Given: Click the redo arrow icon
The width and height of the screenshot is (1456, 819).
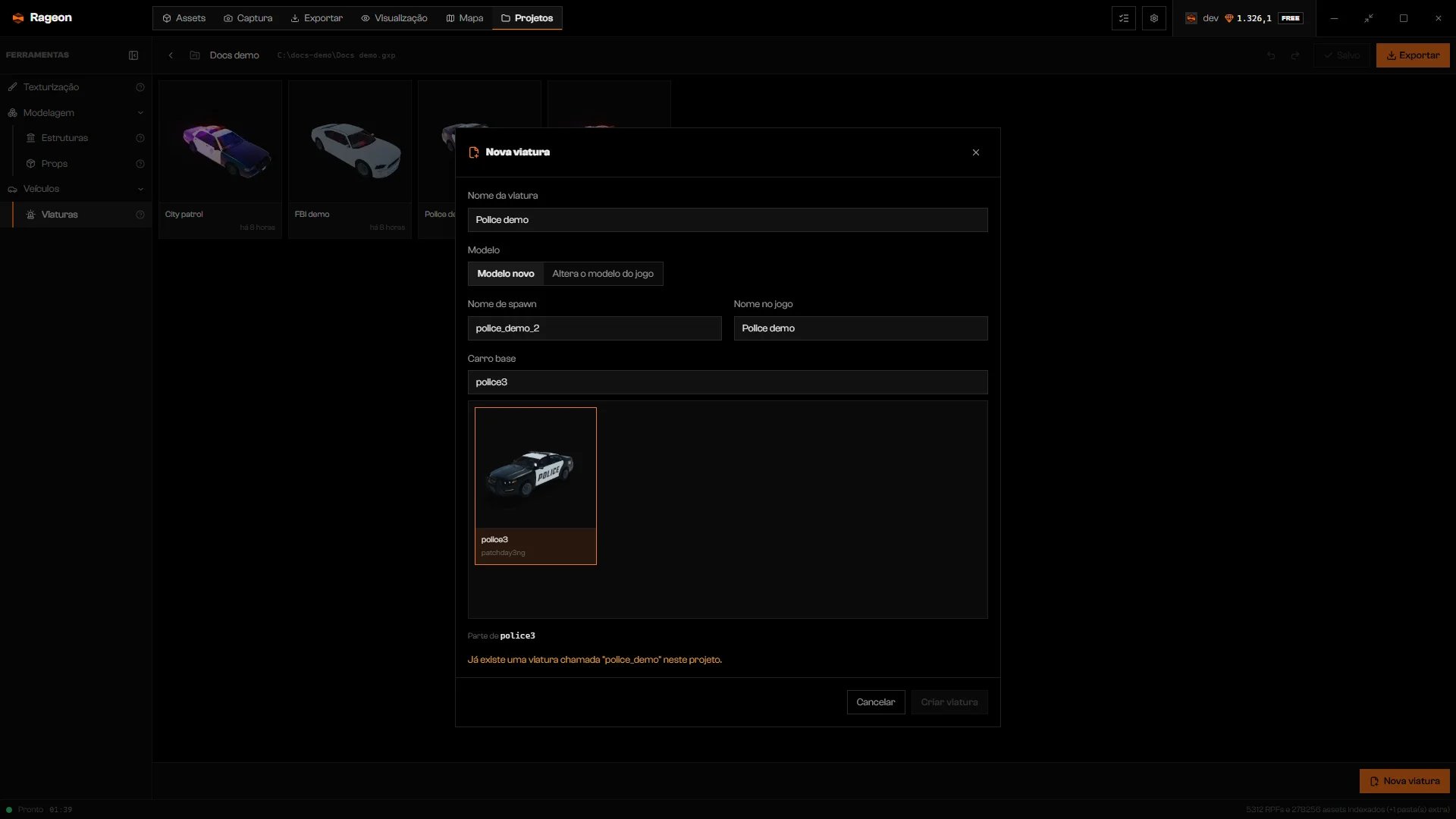Looking at the screenshot, I should 1295,55.
